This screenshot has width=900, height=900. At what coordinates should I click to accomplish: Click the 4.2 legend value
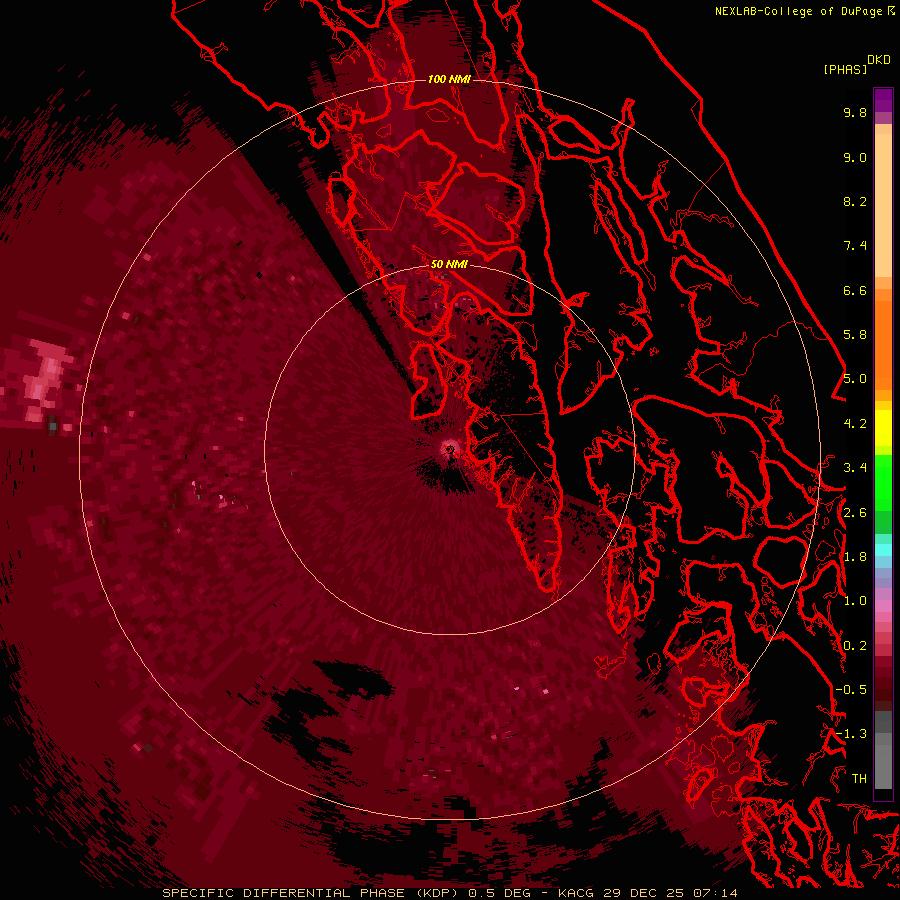855,424
